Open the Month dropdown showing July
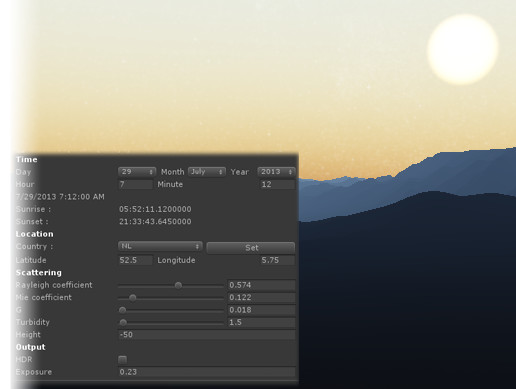The height and width of the screenshot is (389, 516). 207,172
